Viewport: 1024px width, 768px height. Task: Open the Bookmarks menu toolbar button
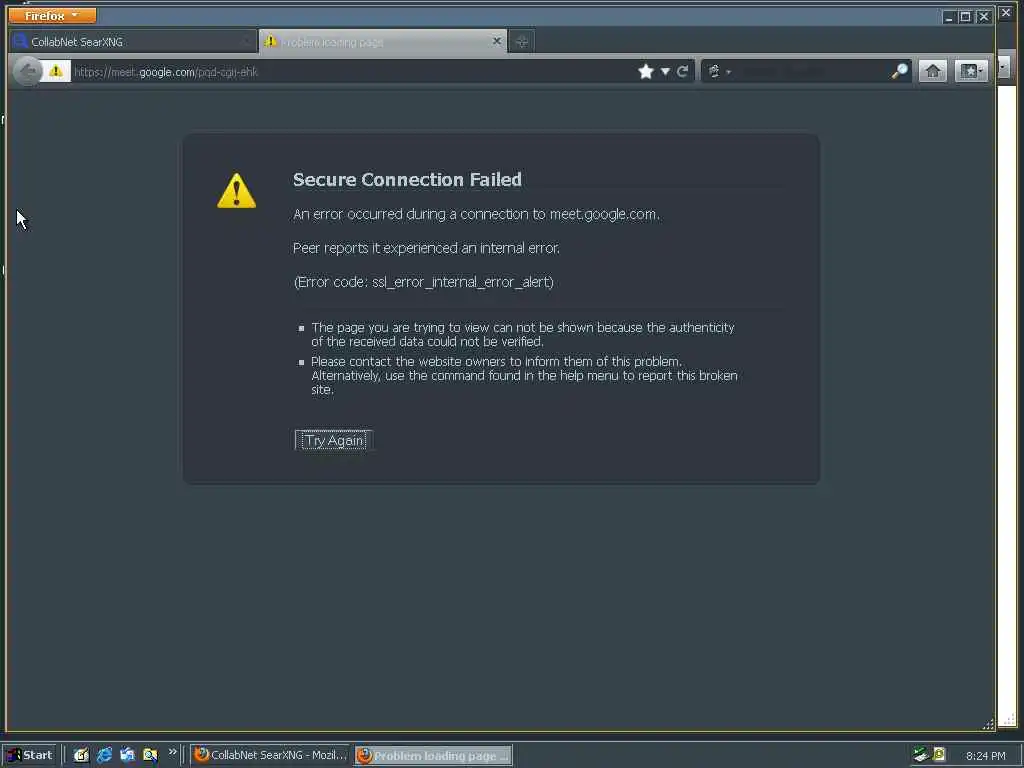[971, 71]
